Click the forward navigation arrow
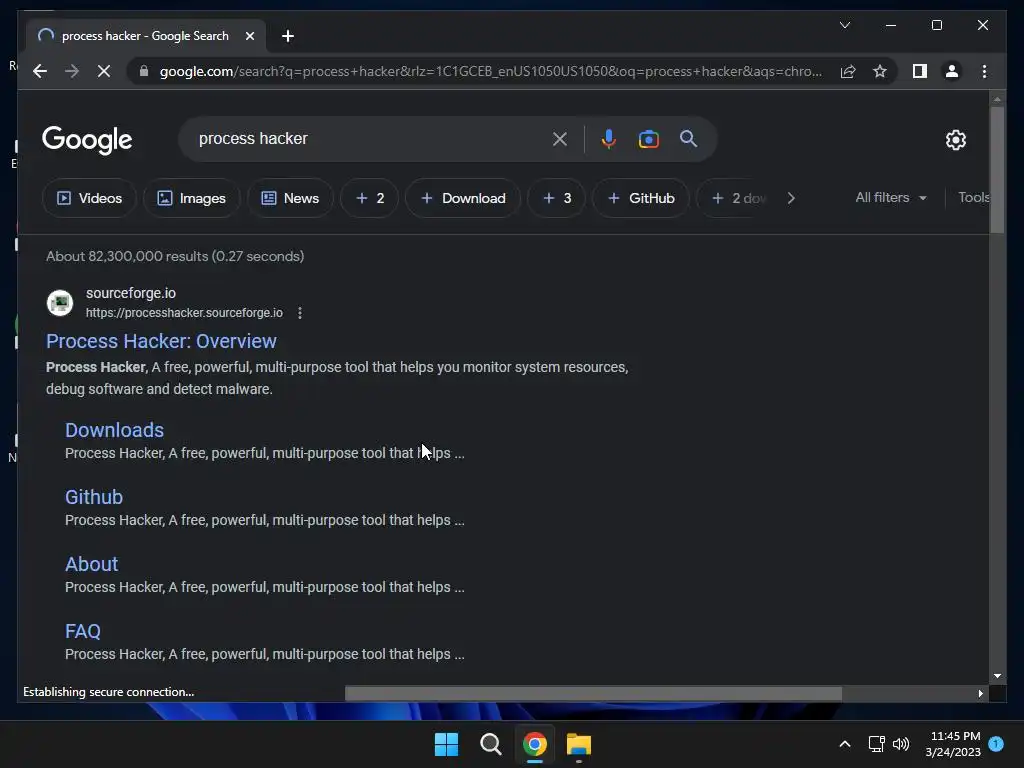The image size is (1024, 768). point(72,71)
